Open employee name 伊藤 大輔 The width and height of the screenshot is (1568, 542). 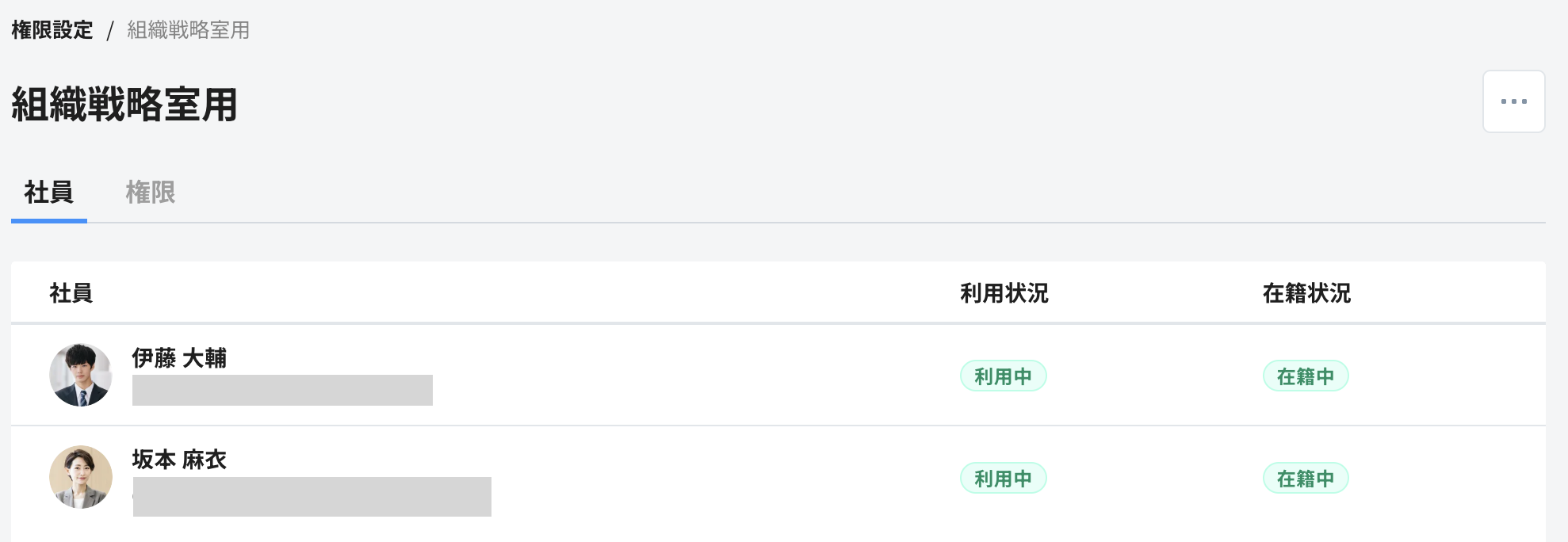coord(179,358)
